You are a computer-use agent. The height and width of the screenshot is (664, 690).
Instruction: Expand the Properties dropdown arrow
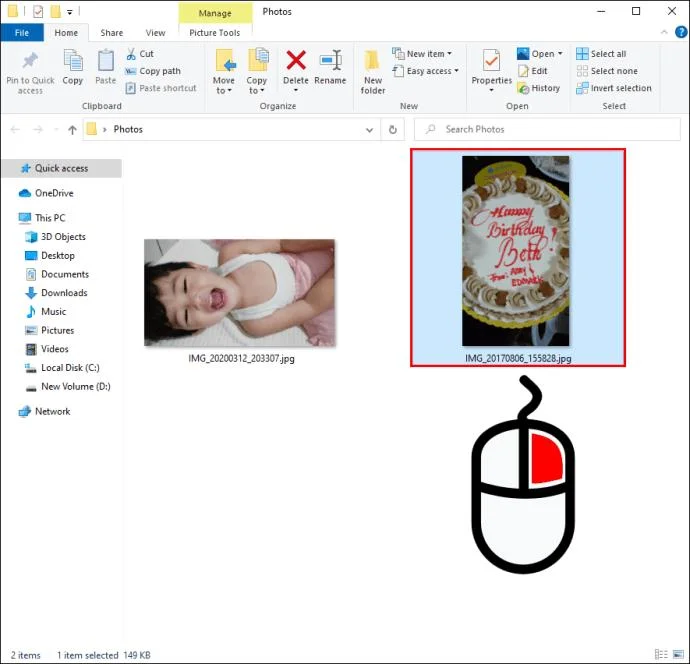point(492,90)
